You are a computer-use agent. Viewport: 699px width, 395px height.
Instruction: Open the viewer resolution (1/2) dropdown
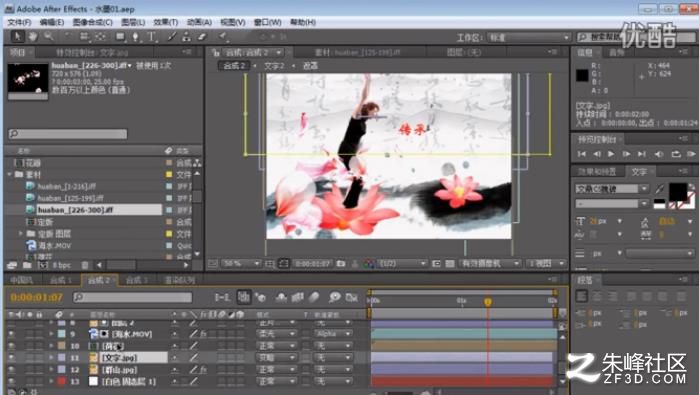(x=402, y=264)
